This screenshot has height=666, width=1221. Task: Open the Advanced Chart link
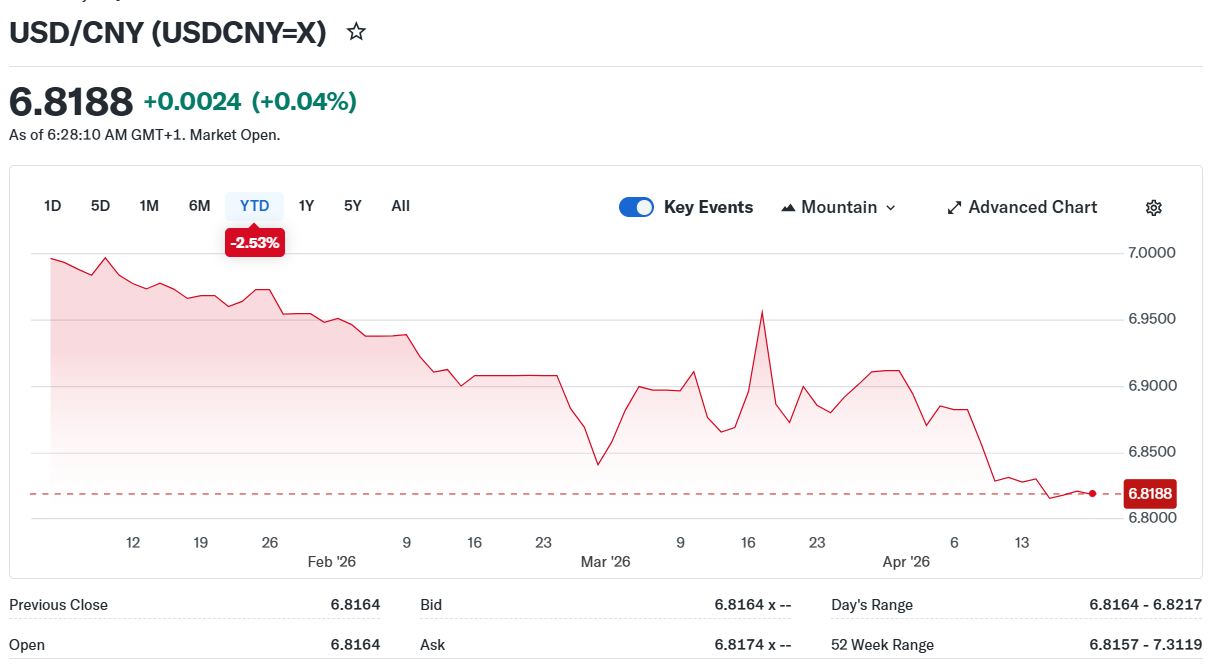(x=1032, y=207)
